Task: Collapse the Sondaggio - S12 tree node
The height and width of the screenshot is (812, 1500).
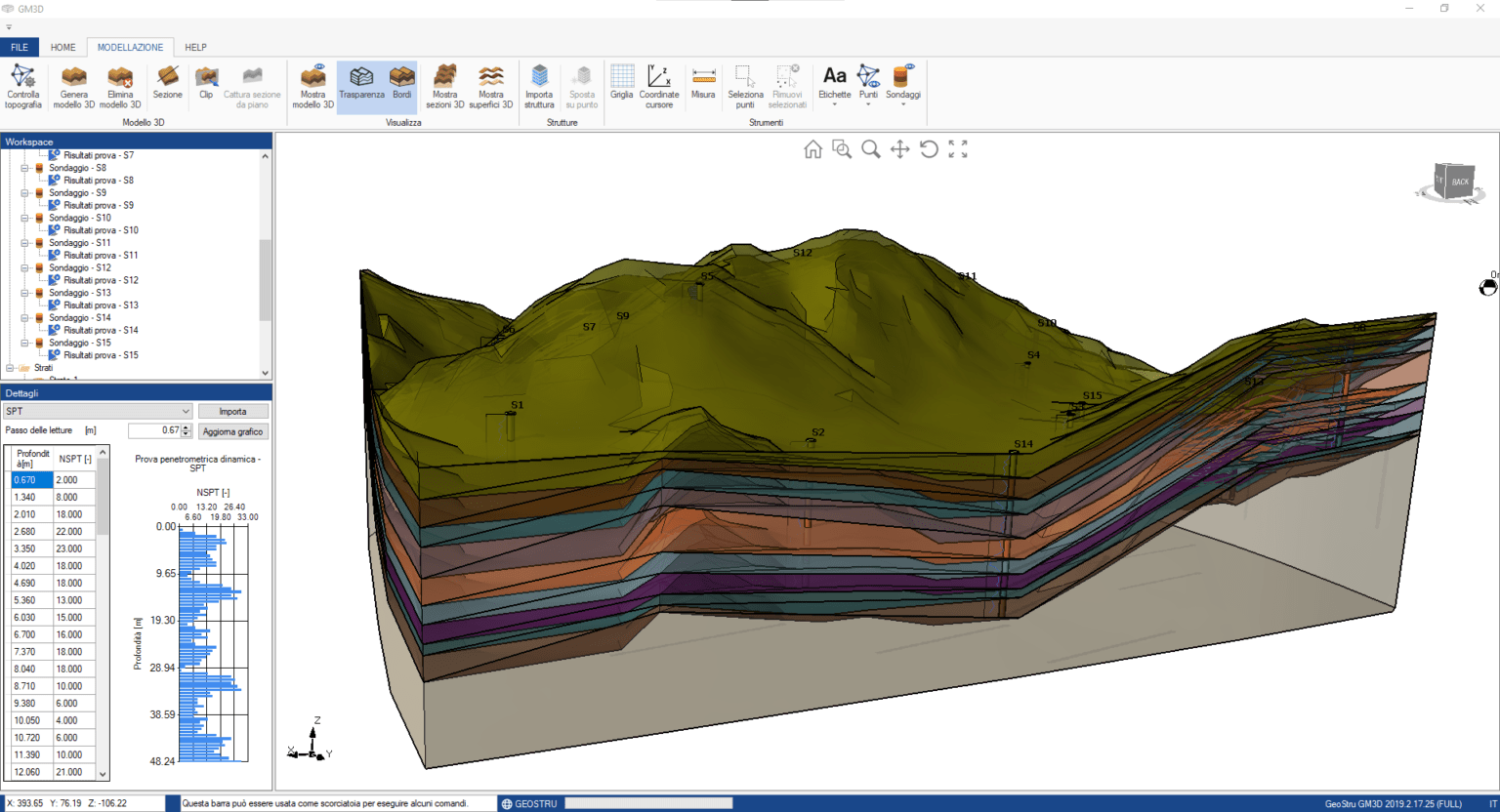Action: pyautogui.click(x=24, y=268)
